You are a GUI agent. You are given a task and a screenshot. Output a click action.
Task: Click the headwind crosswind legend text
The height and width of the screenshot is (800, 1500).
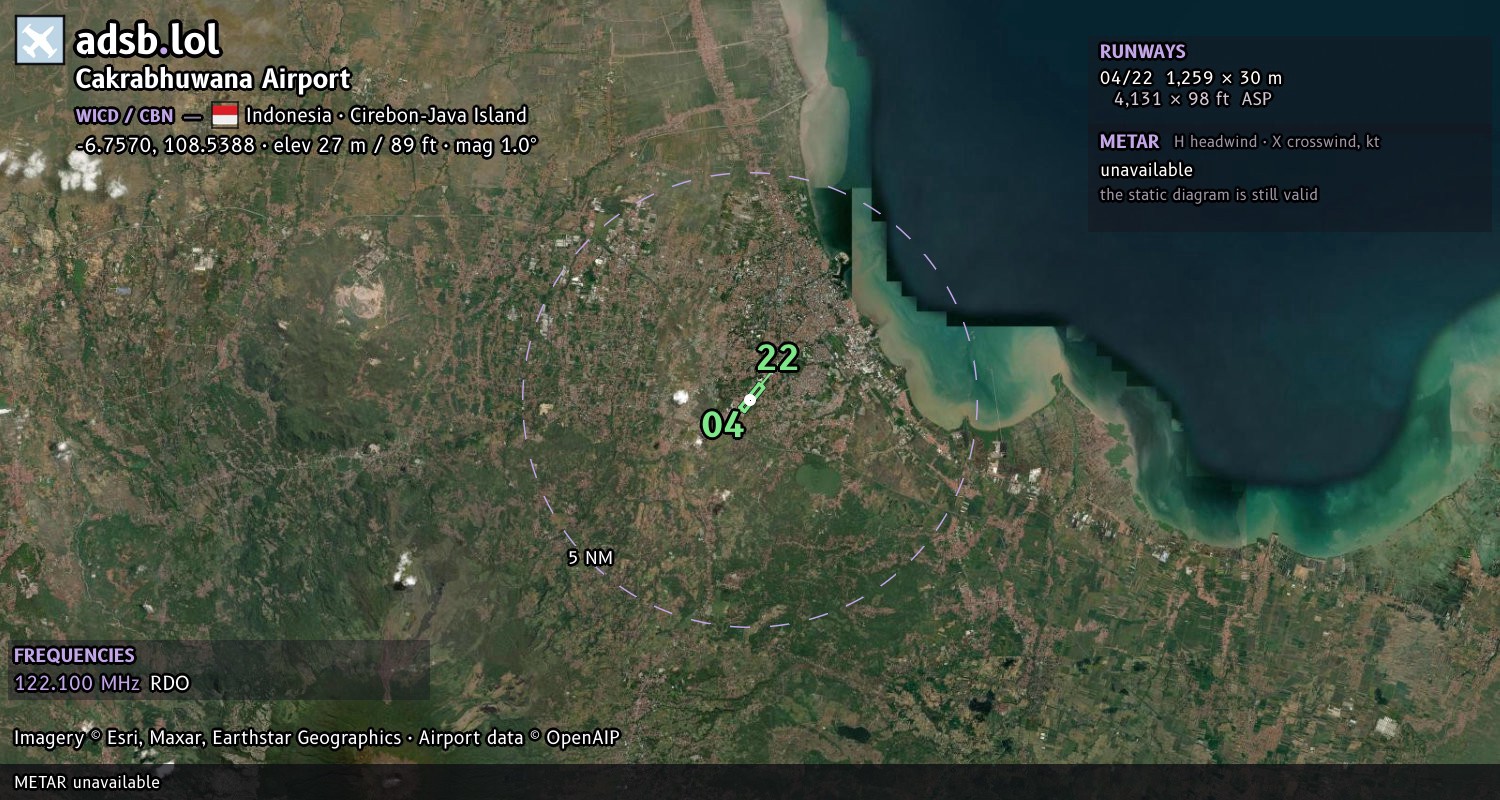[x=1277, y=142]
